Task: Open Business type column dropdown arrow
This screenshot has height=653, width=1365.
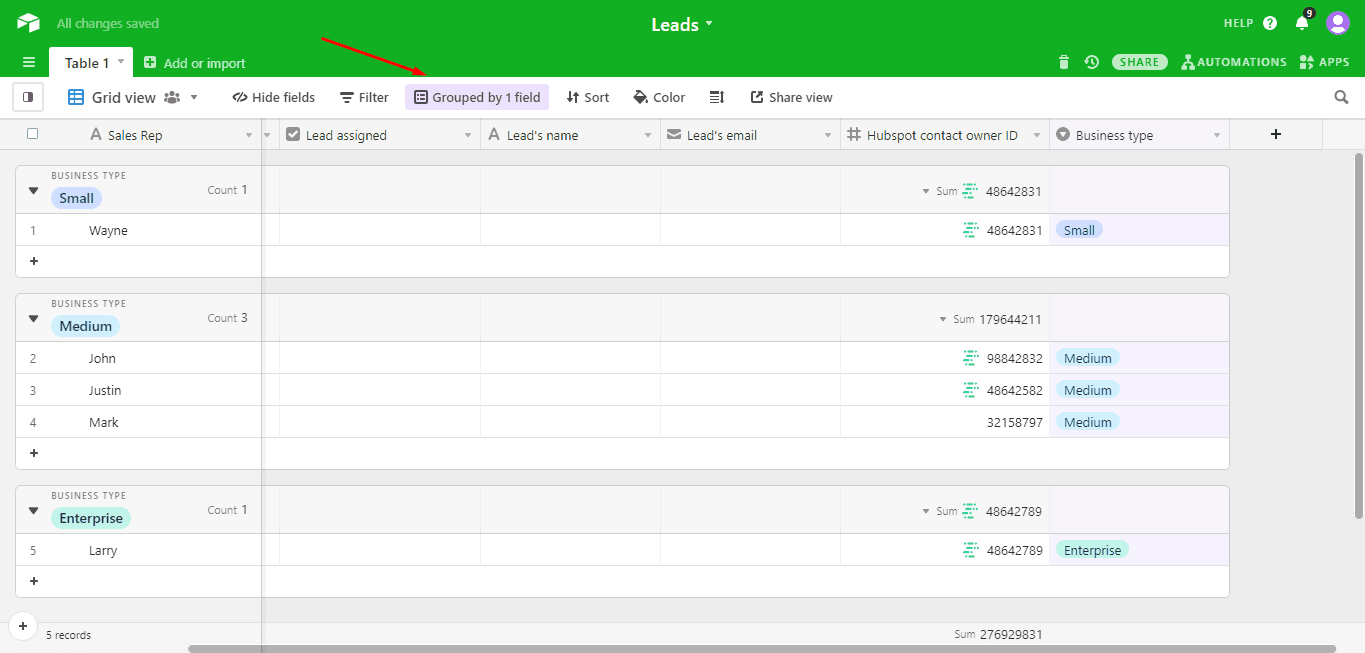Action: coord(1217,135)
